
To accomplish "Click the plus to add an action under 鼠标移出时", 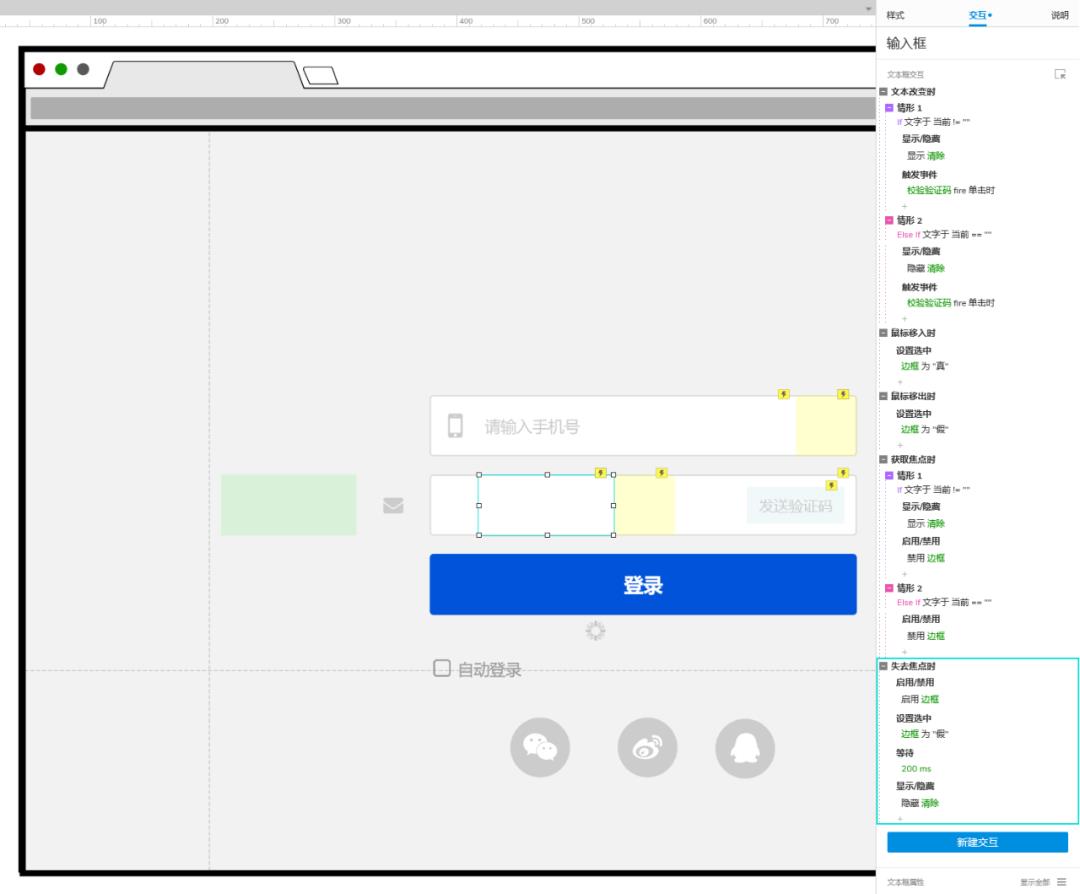I will click(x=900, y=445).
